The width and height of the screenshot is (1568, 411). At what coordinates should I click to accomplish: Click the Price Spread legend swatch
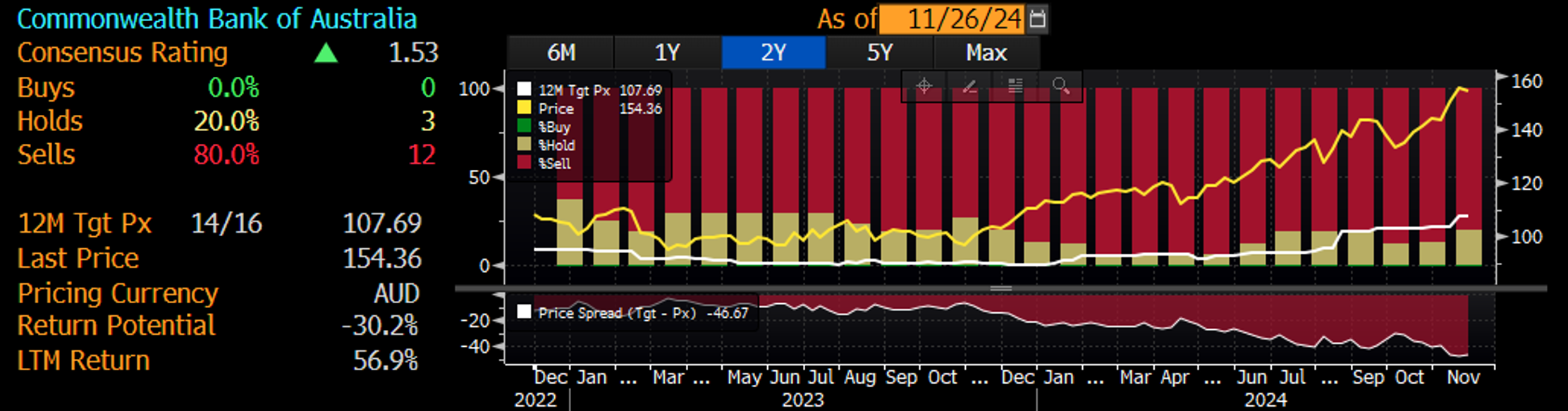(x=524, y=312)
